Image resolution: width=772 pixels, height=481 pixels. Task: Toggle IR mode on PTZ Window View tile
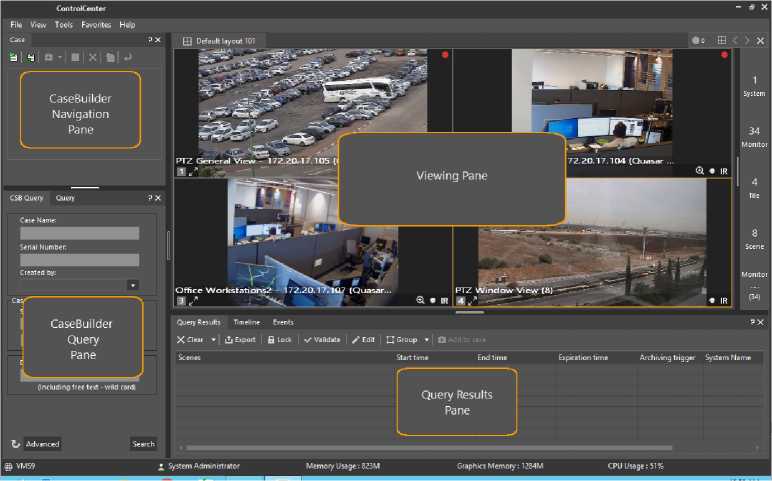(723, 300)
